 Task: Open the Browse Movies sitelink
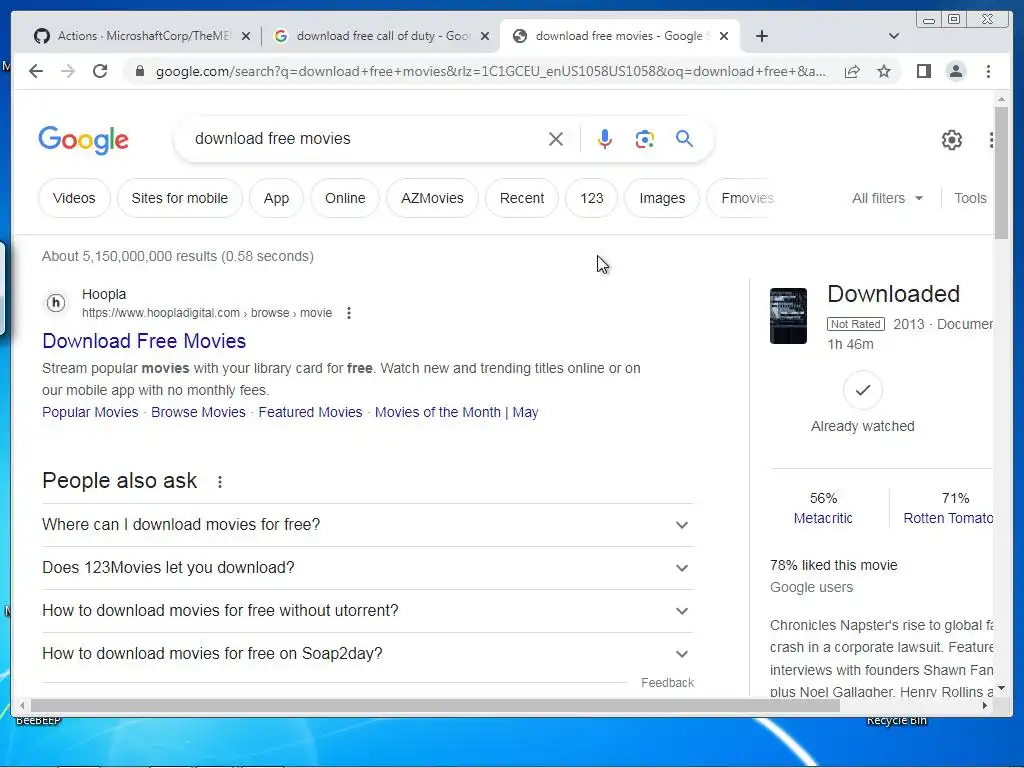click(x=199, y=412)
